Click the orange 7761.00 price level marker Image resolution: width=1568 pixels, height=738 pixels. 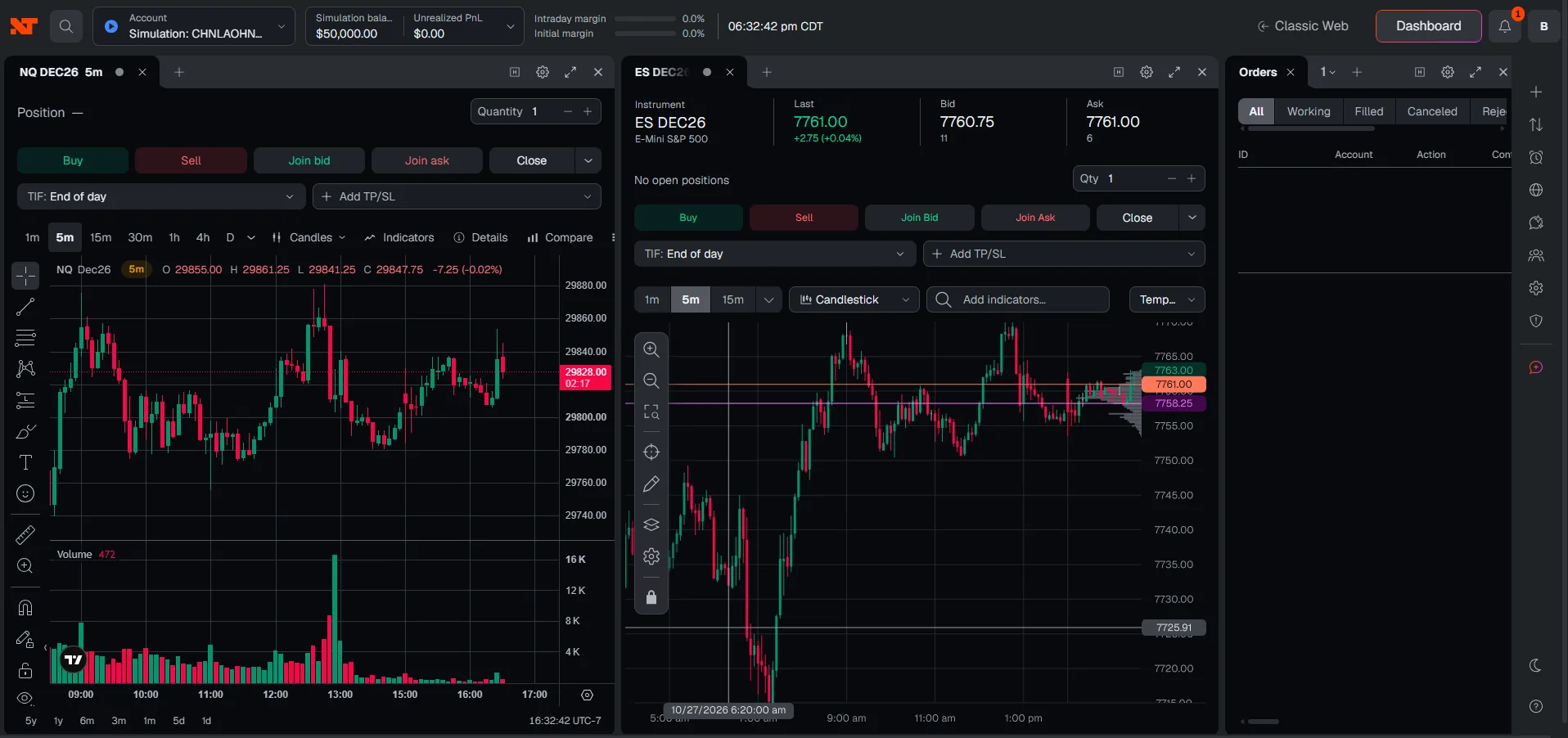pos(1174,385)
